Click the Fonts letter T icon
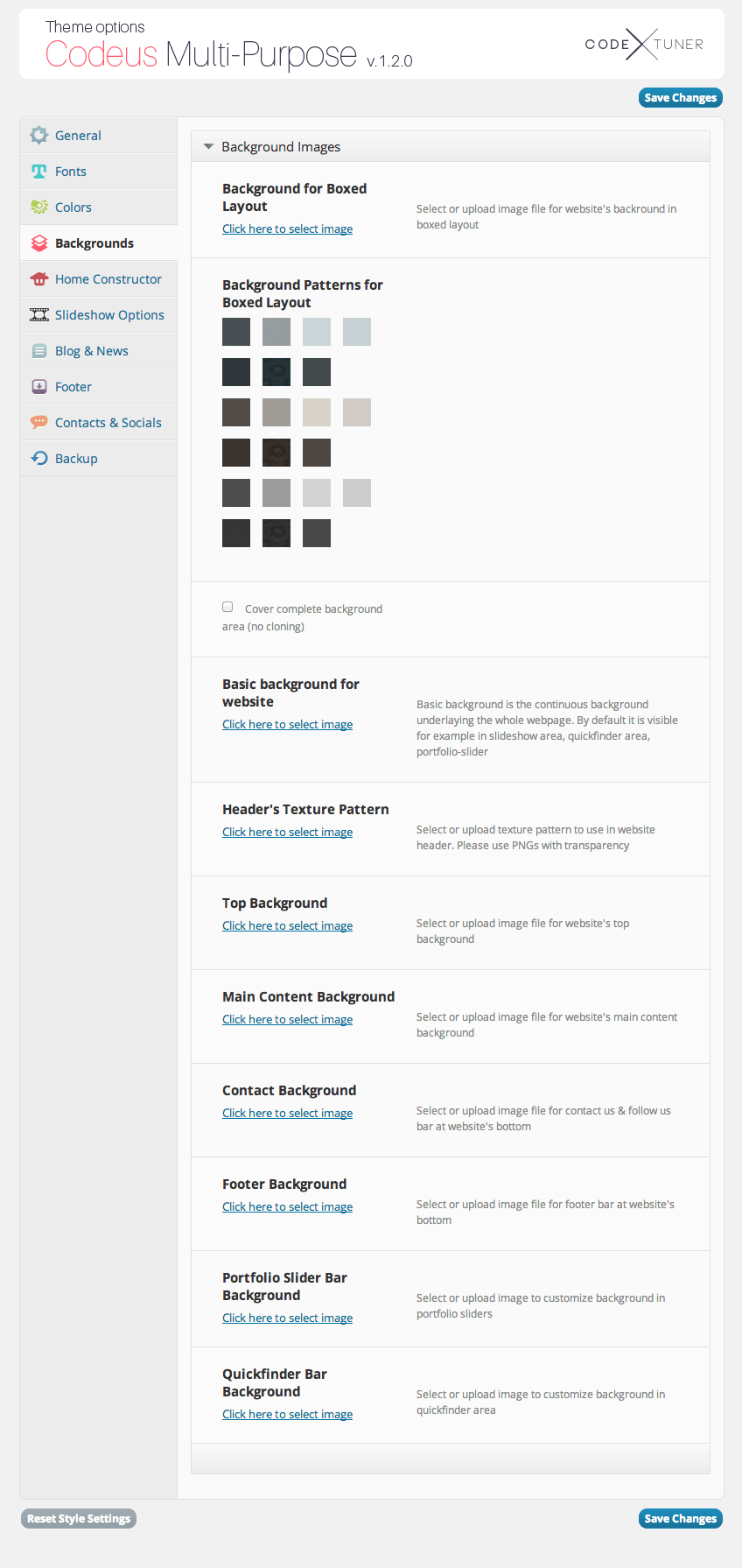Image resolution: width=742 pixels, height=1568 pixels. (39, 171)
